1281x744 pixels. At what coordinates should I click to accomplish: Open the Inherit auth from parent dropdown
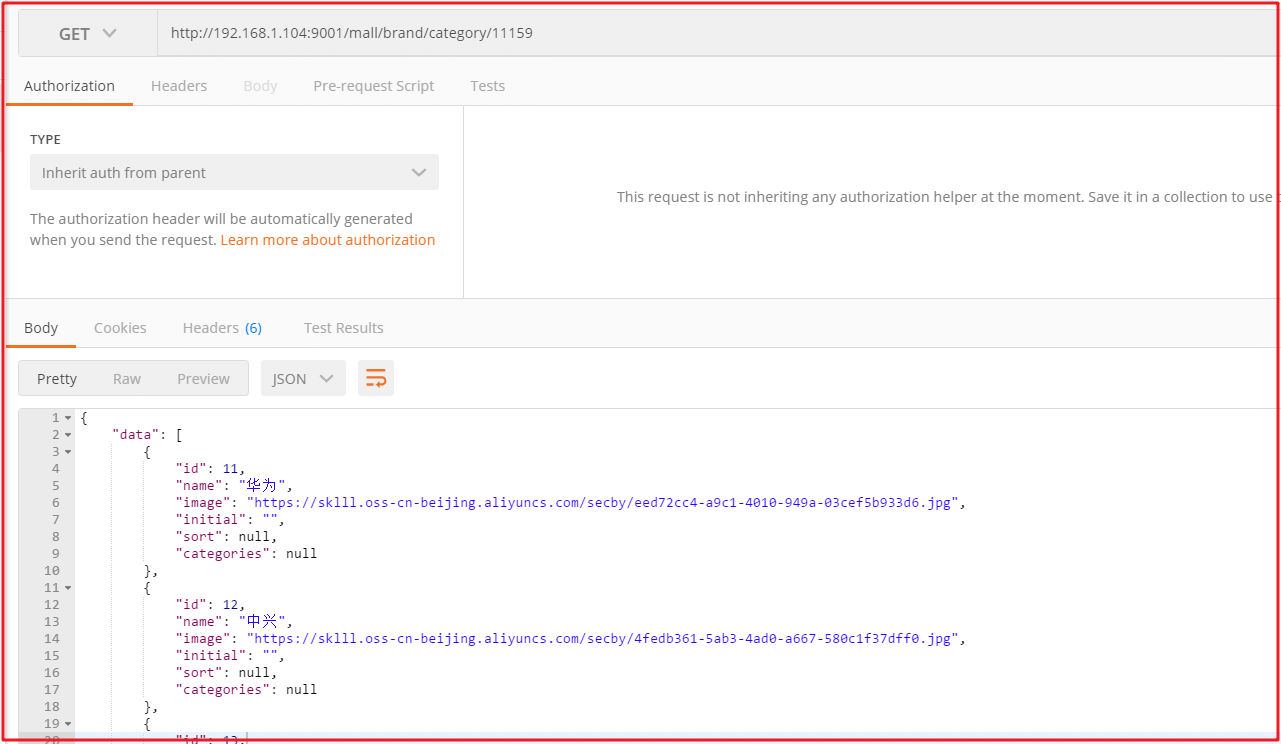234,173
